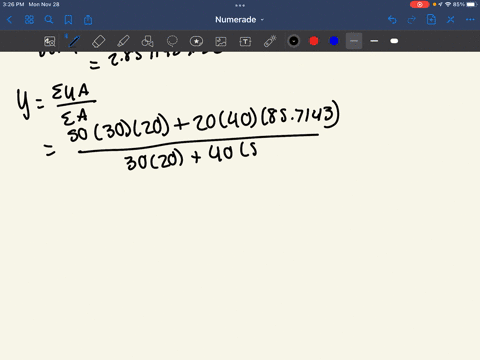Choose the blue pen color
Screen dimensions: 480x360
(x=334, y=41)
